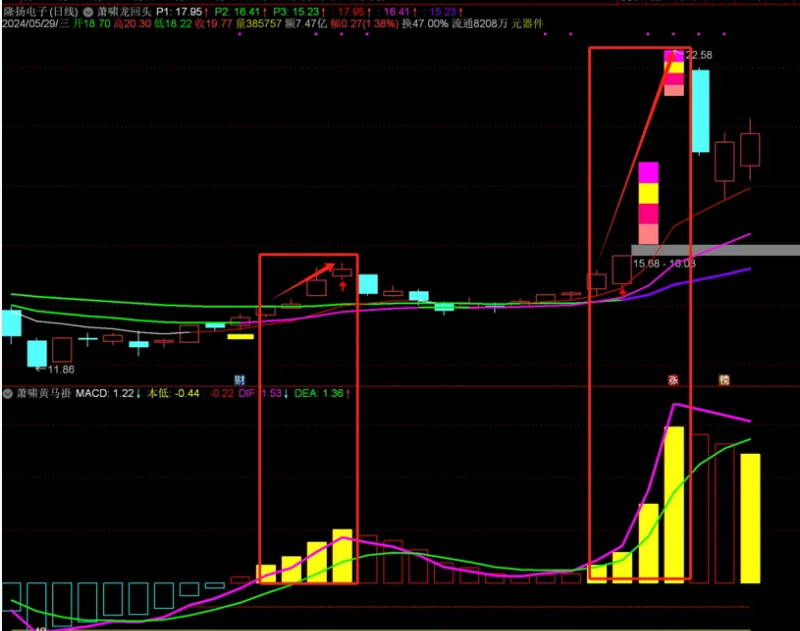Click the blue 财 event marker
This screenshot has height=631, width=800.
(240, 381)
